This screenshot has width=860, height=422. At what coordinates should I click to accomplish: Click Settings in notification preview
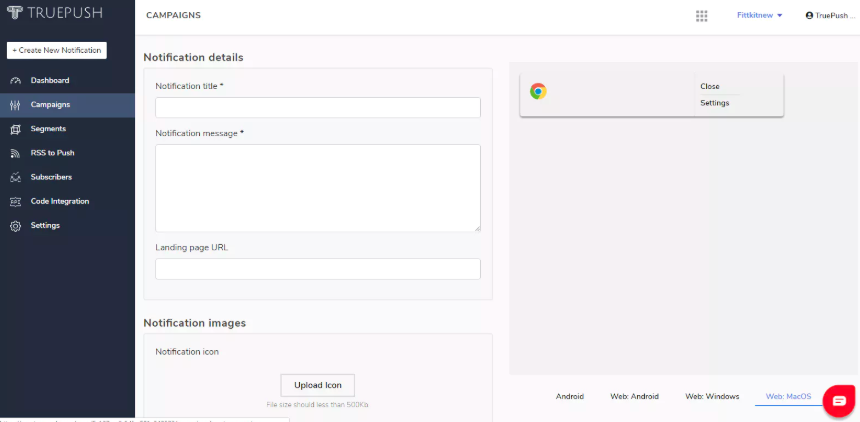(715, 103)
